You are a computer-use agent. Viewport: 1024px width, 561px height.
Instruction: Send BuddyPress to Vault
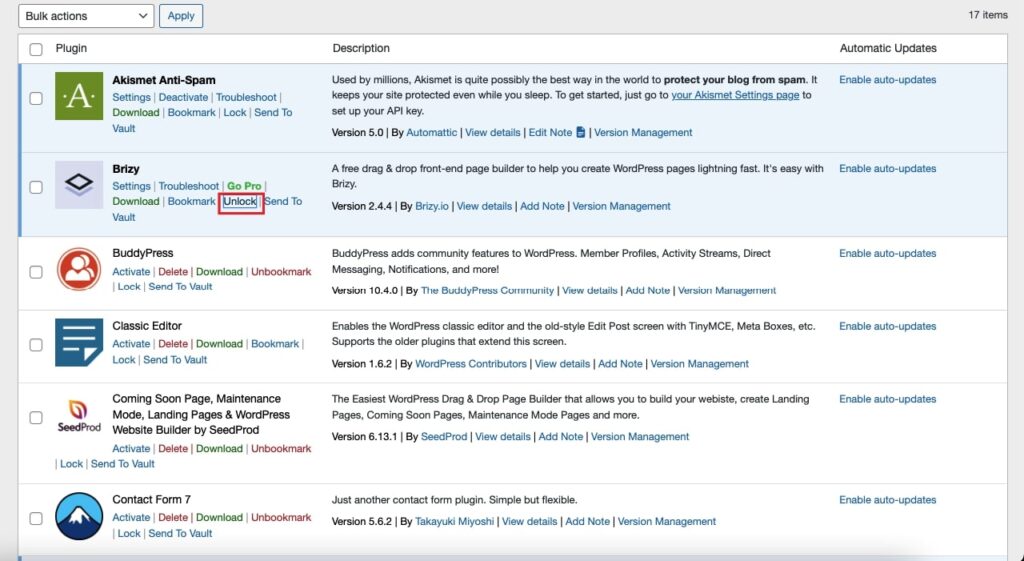point(180,286)
